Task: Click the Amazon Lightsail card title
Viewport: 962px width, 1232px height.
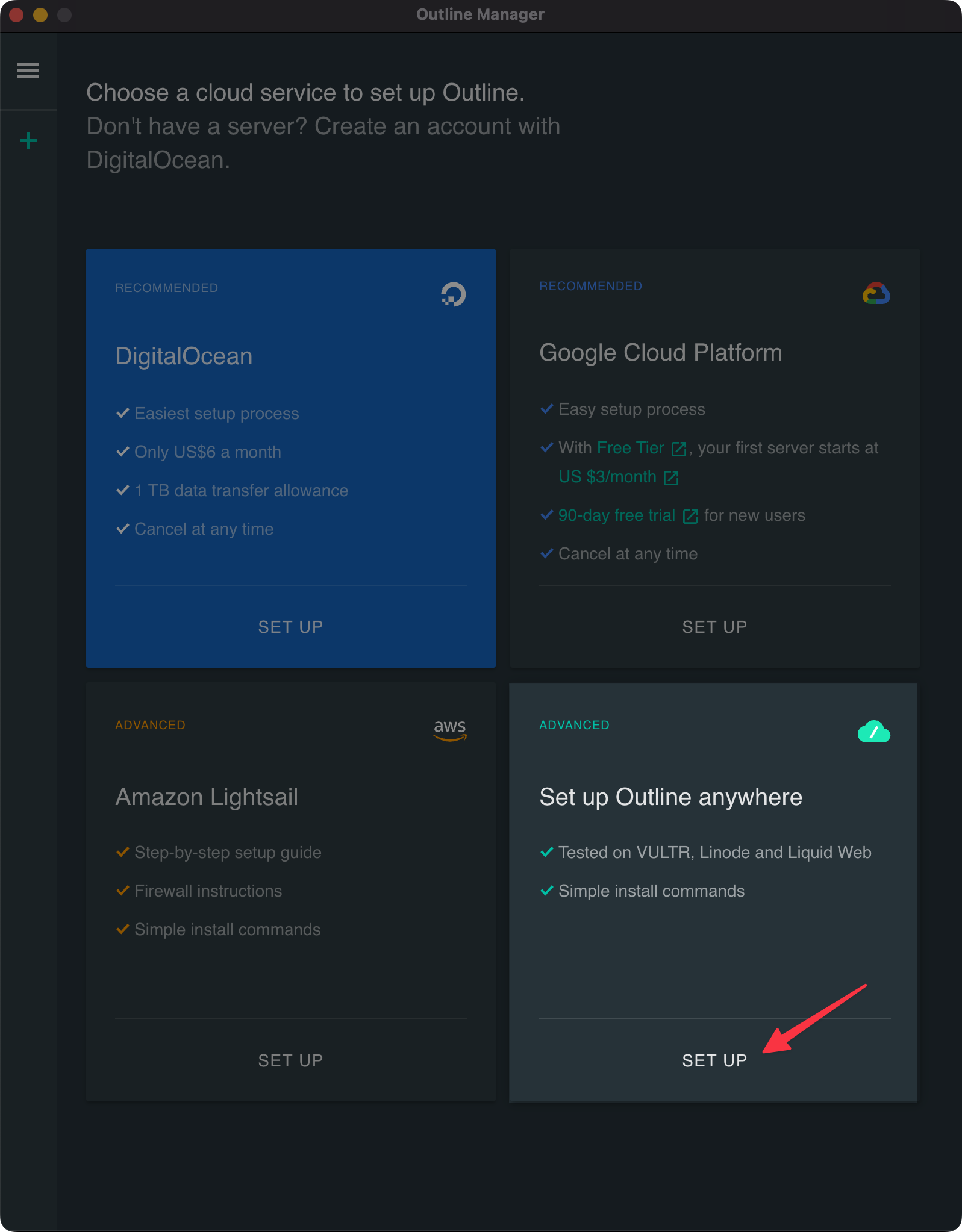Action: point(207,797)
